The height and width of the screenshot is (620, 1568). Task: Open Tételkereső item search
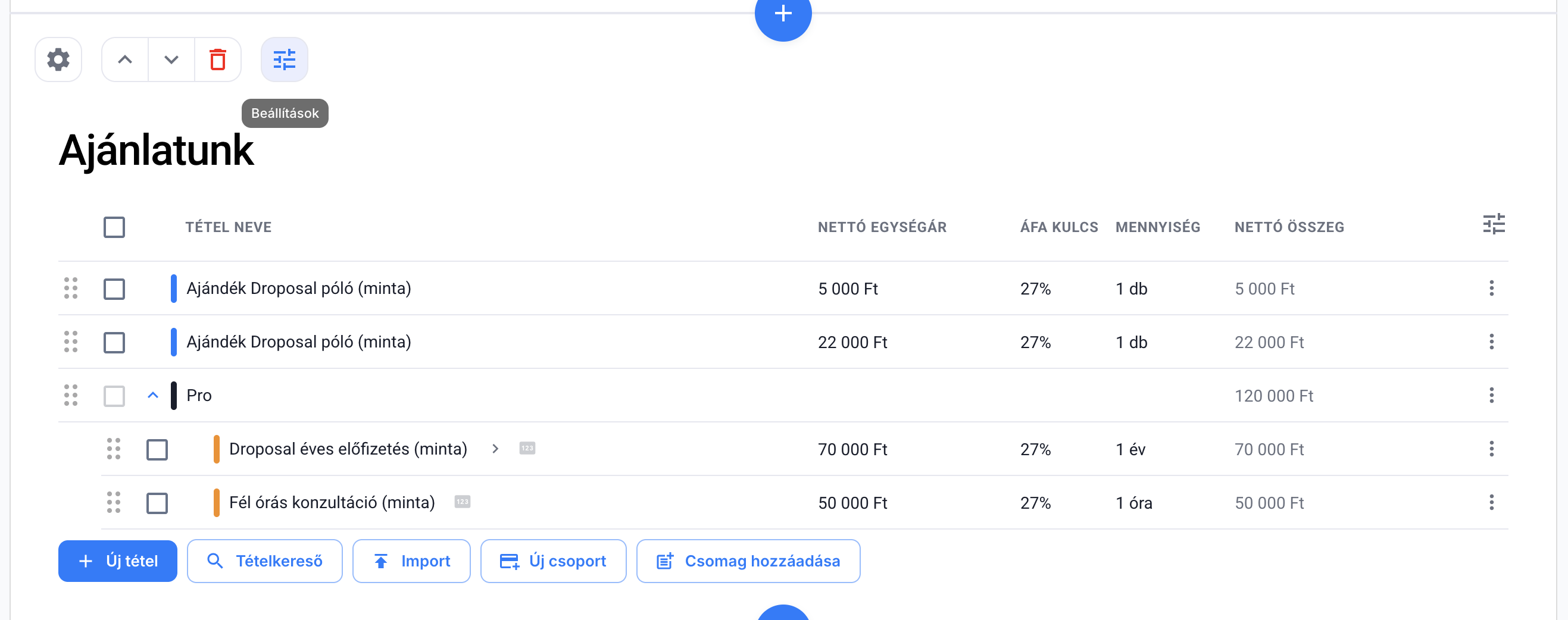[265, 561]
